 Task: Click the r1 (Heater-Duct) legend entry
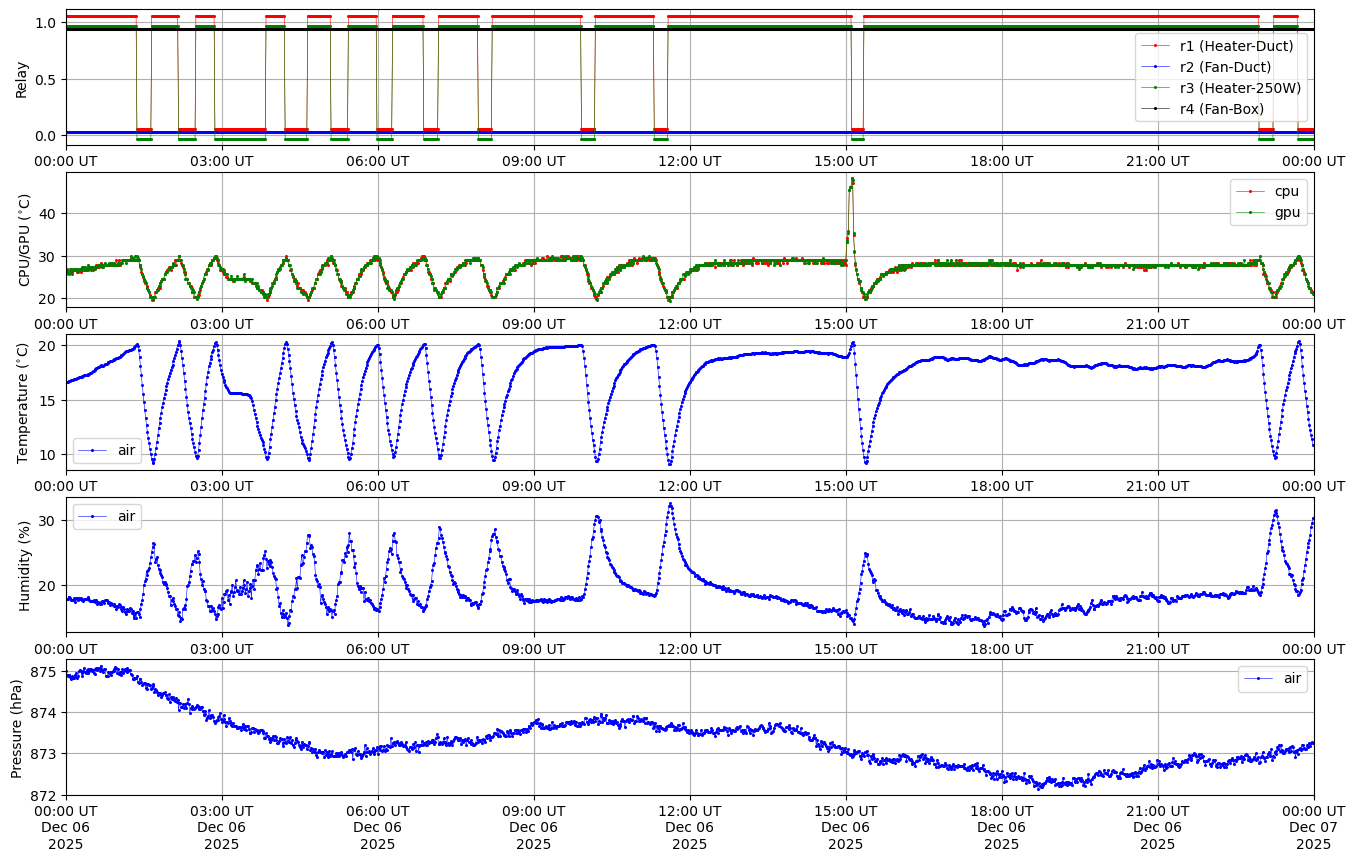tap(1236, 46)
